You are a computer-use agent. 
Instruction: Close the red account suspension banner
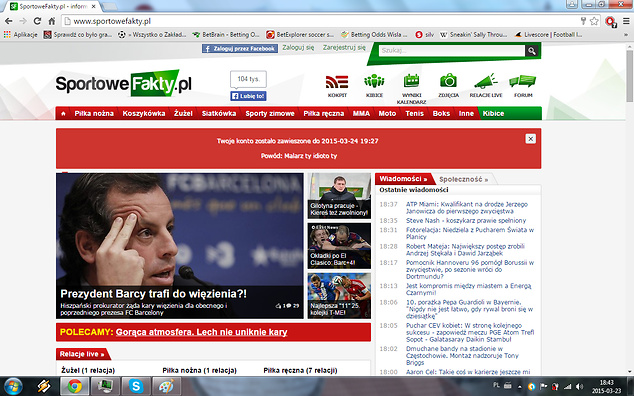[x=530, y=139]
